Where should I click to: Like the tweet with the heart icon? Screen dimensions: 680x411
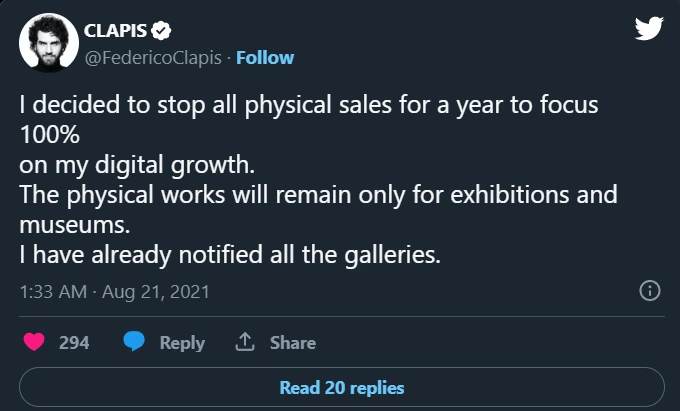pos(33,342)
